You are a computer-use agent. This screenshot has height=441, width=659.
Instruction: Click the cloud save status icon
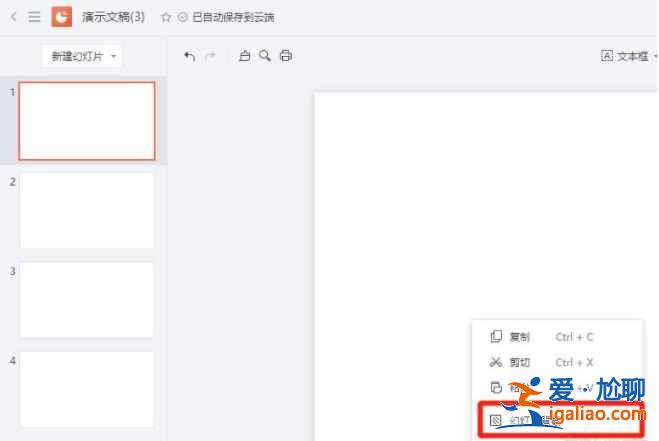coord(182,17)
